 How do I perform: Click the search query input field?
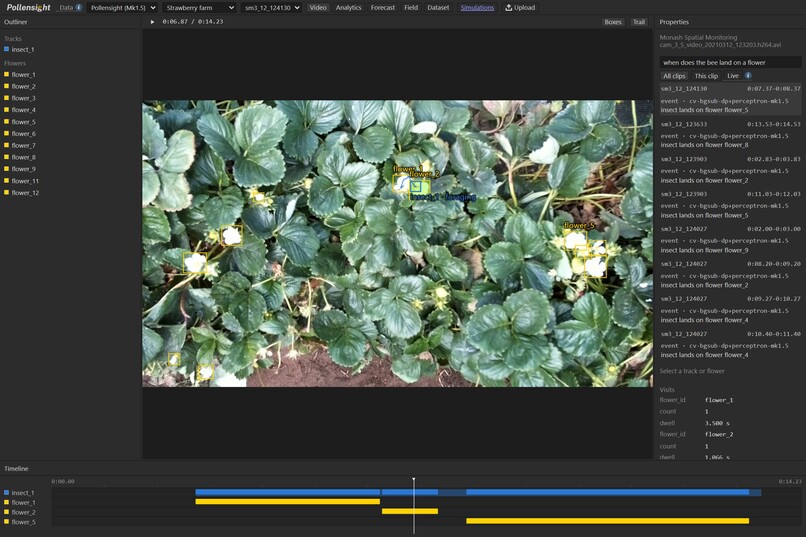click(730, 63)
